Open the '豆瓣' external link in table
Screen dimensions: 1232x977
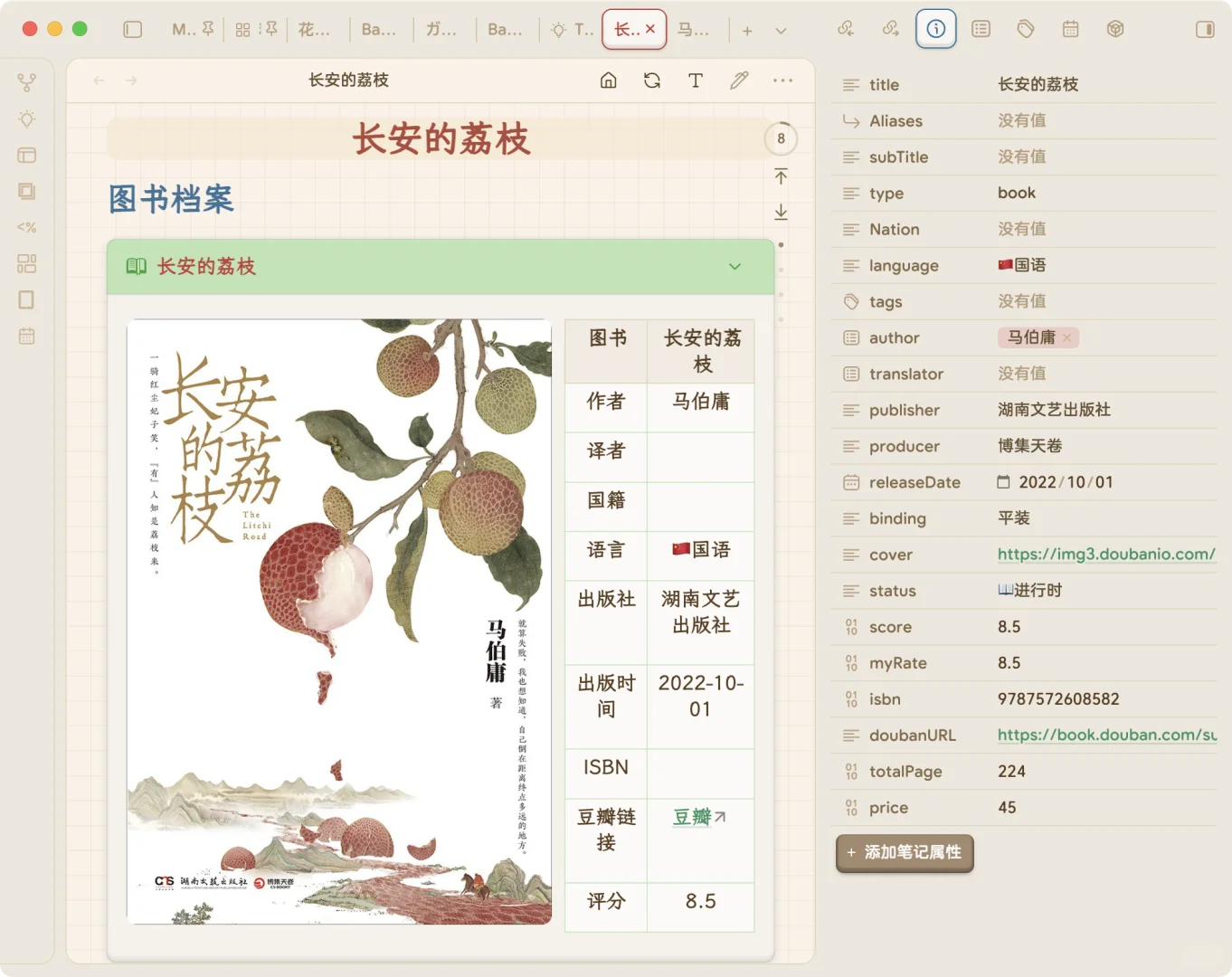tap(700, 817)
